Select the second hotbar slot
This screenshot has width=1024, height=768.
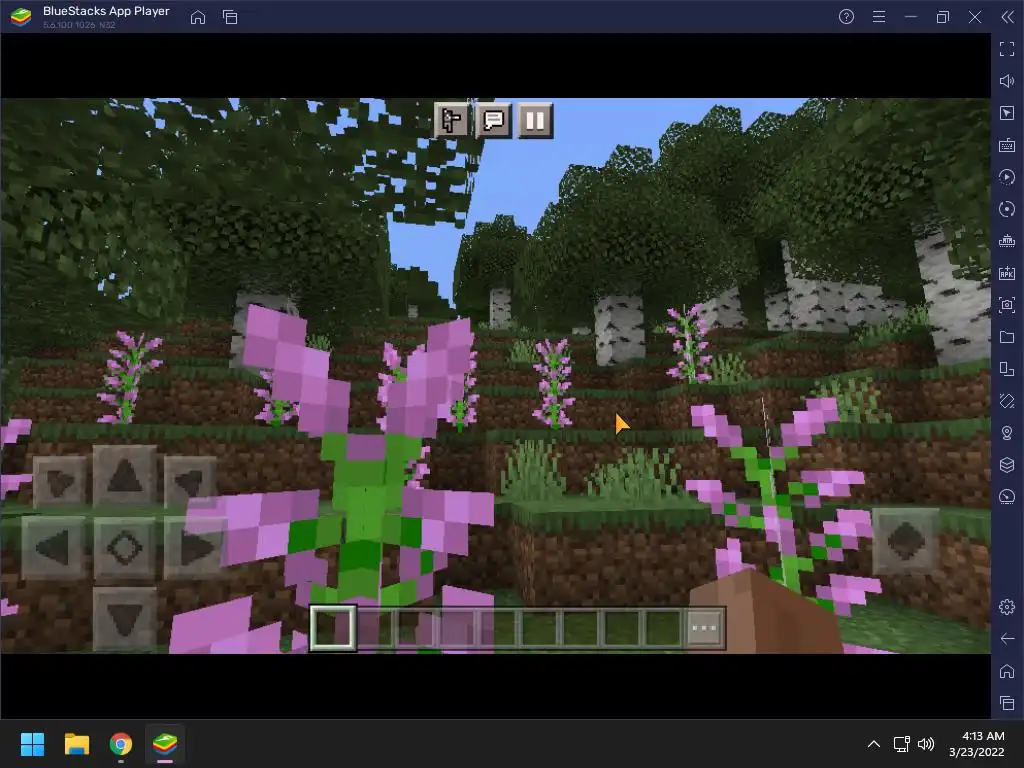374,628
